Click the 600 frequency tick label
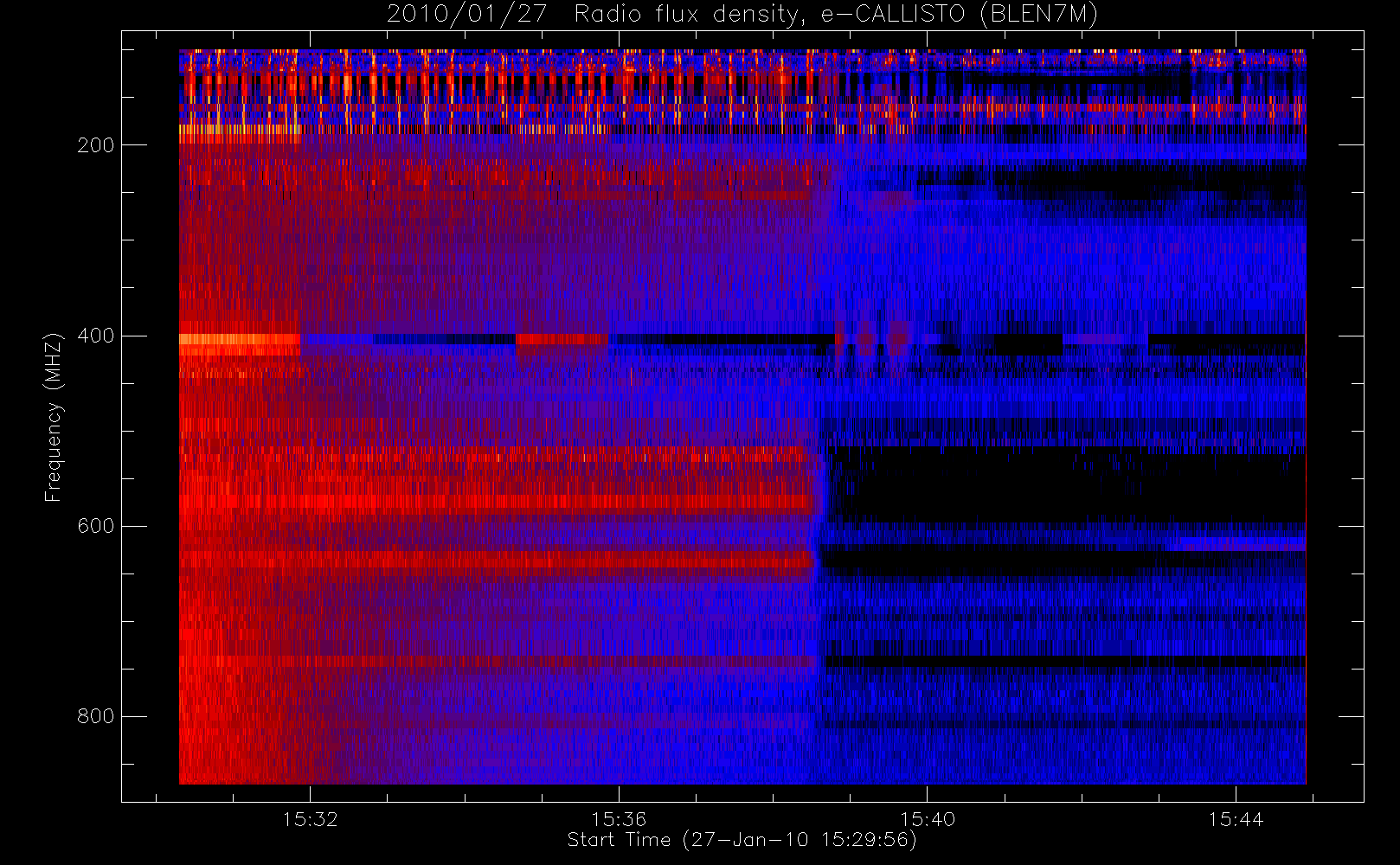Image resolution: width=1400 pixels, height=865 pixels. tap(96, 526)
